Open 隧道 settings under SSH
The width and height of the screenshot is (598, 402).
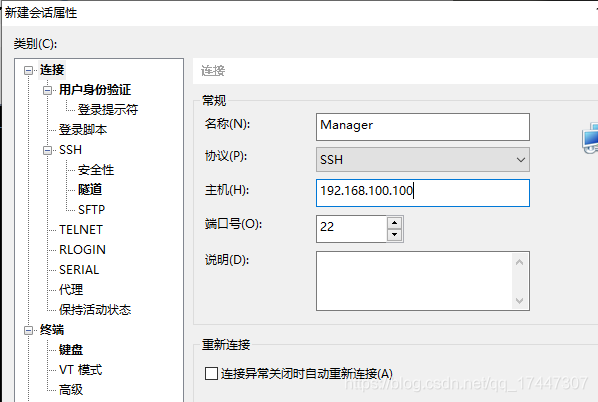(90, 190)
